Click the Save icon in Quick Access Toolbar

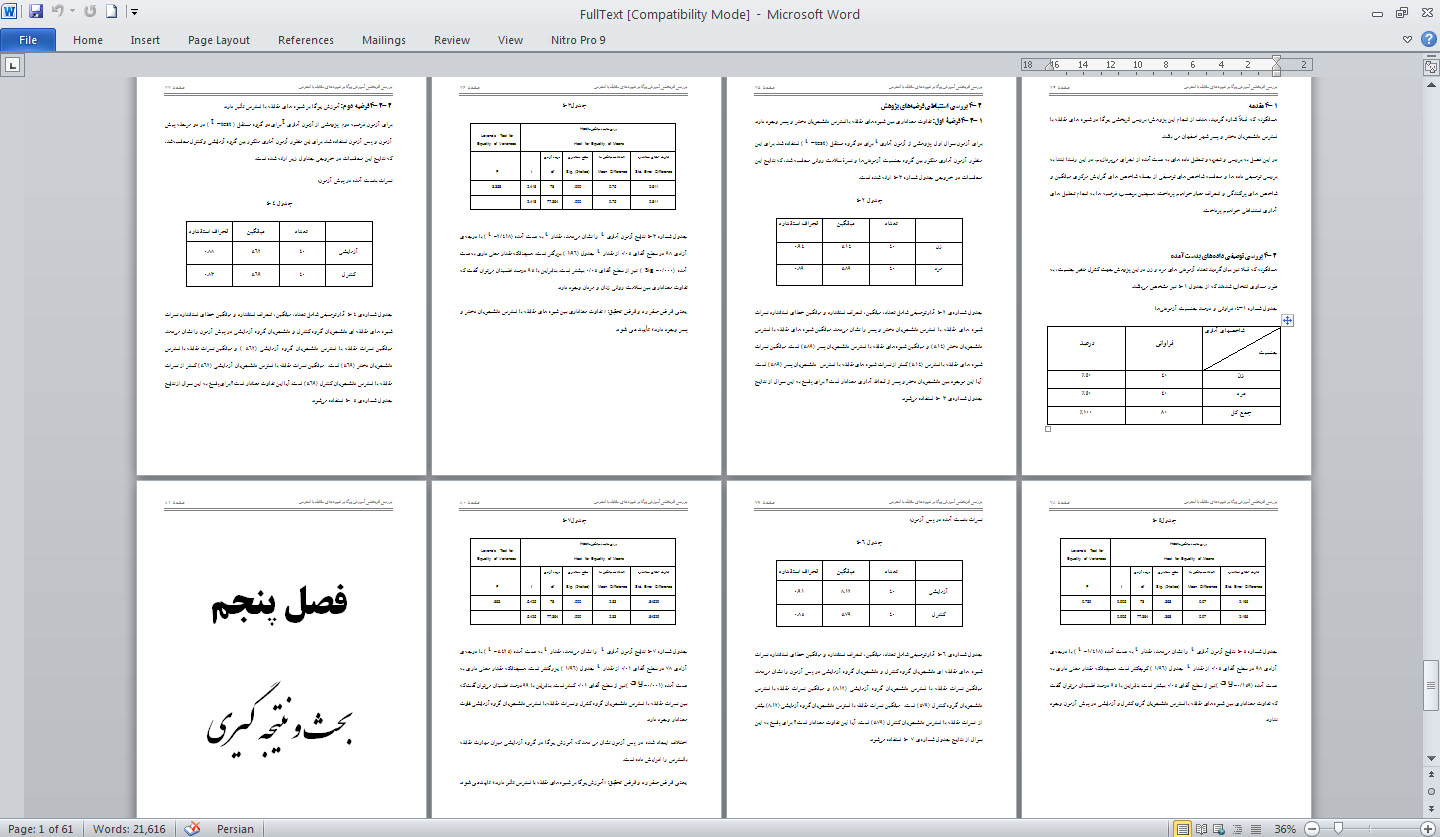point(36,12)
